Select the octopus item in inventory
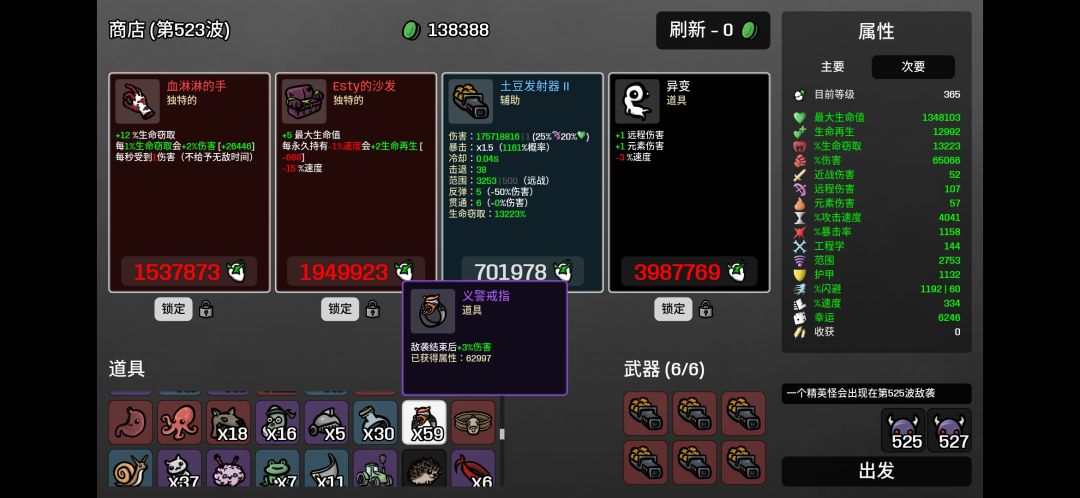Screen dimensions: 1080x498 179,422
